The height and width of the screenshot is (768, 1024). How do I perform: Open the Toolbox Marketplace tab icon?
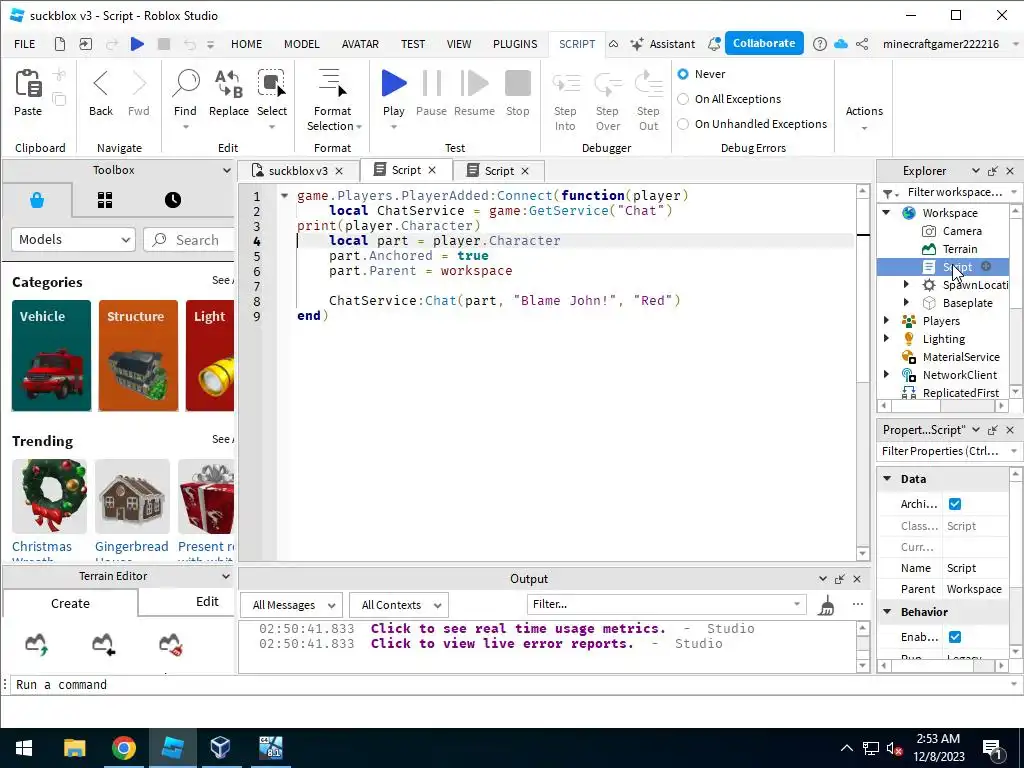(37, 200)
